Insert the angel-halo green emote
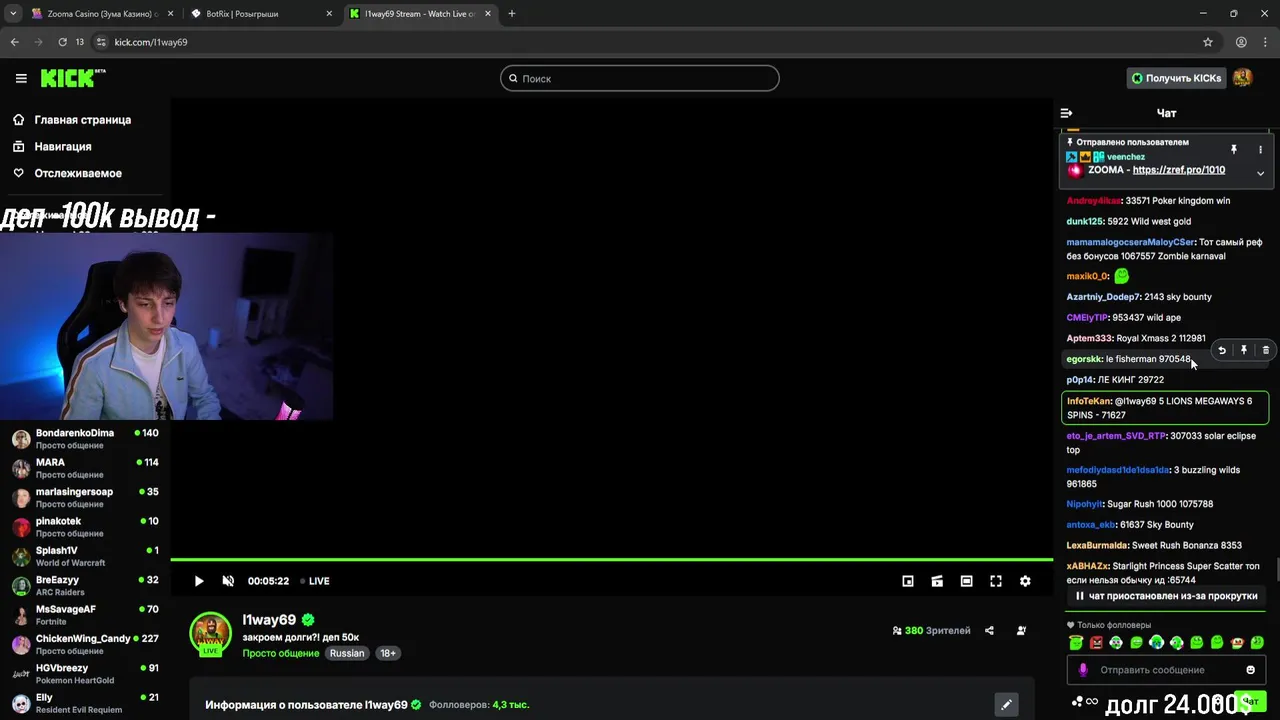 [x=1076, y=643]
